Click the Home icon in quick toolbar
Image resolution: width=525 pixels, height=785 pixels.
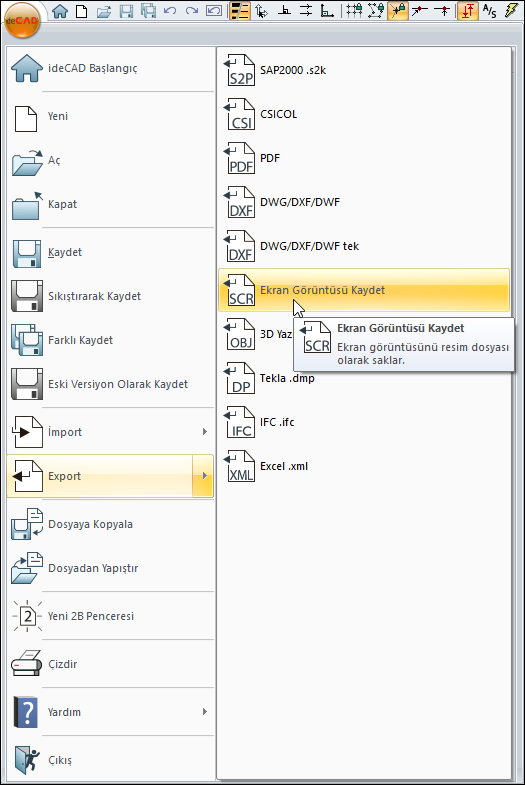60,11
